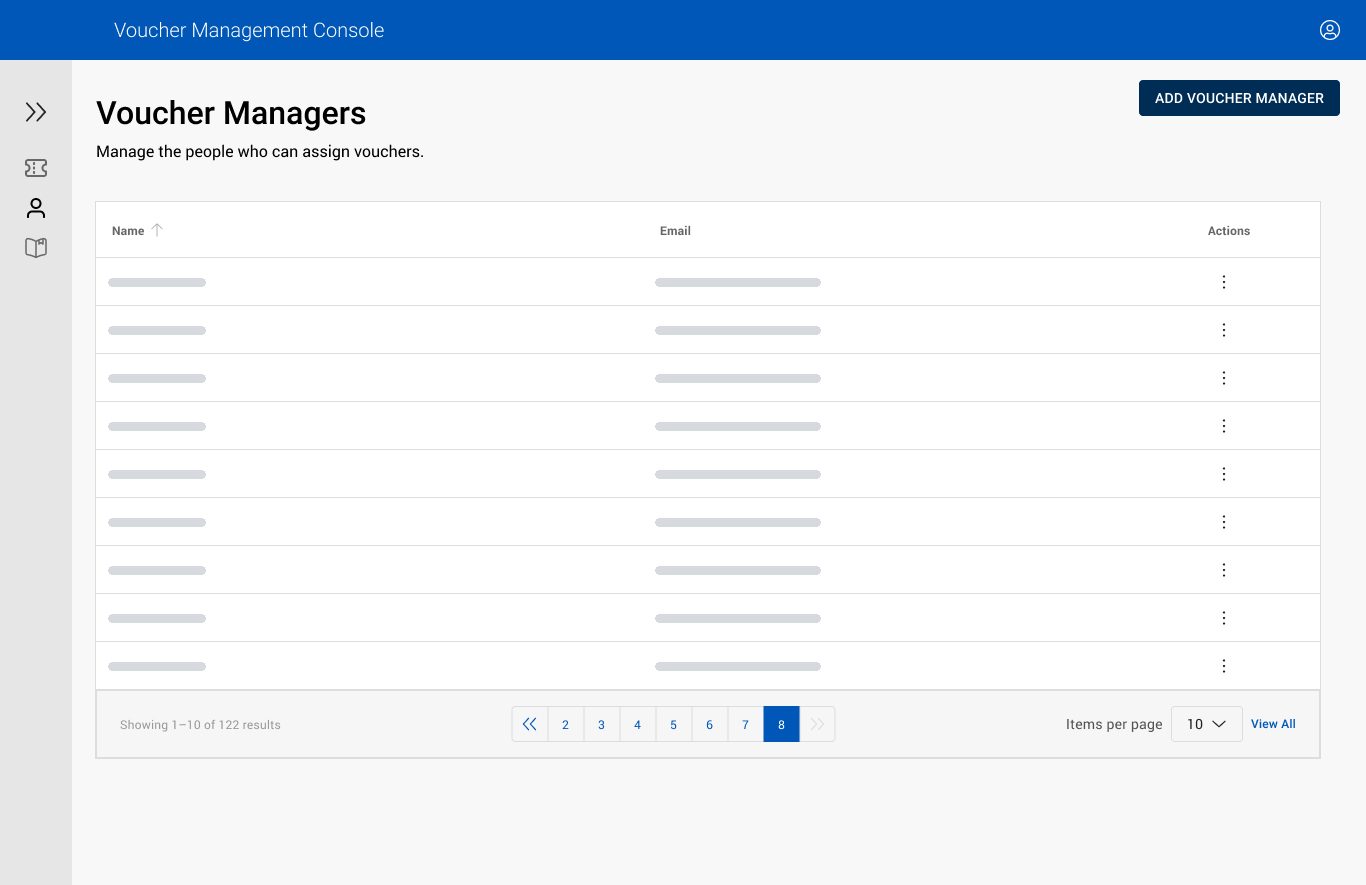The height and width of the screenshot is (885, 1366).
Task: Open actions menu for fifth table row
Action: (1224, 474)
